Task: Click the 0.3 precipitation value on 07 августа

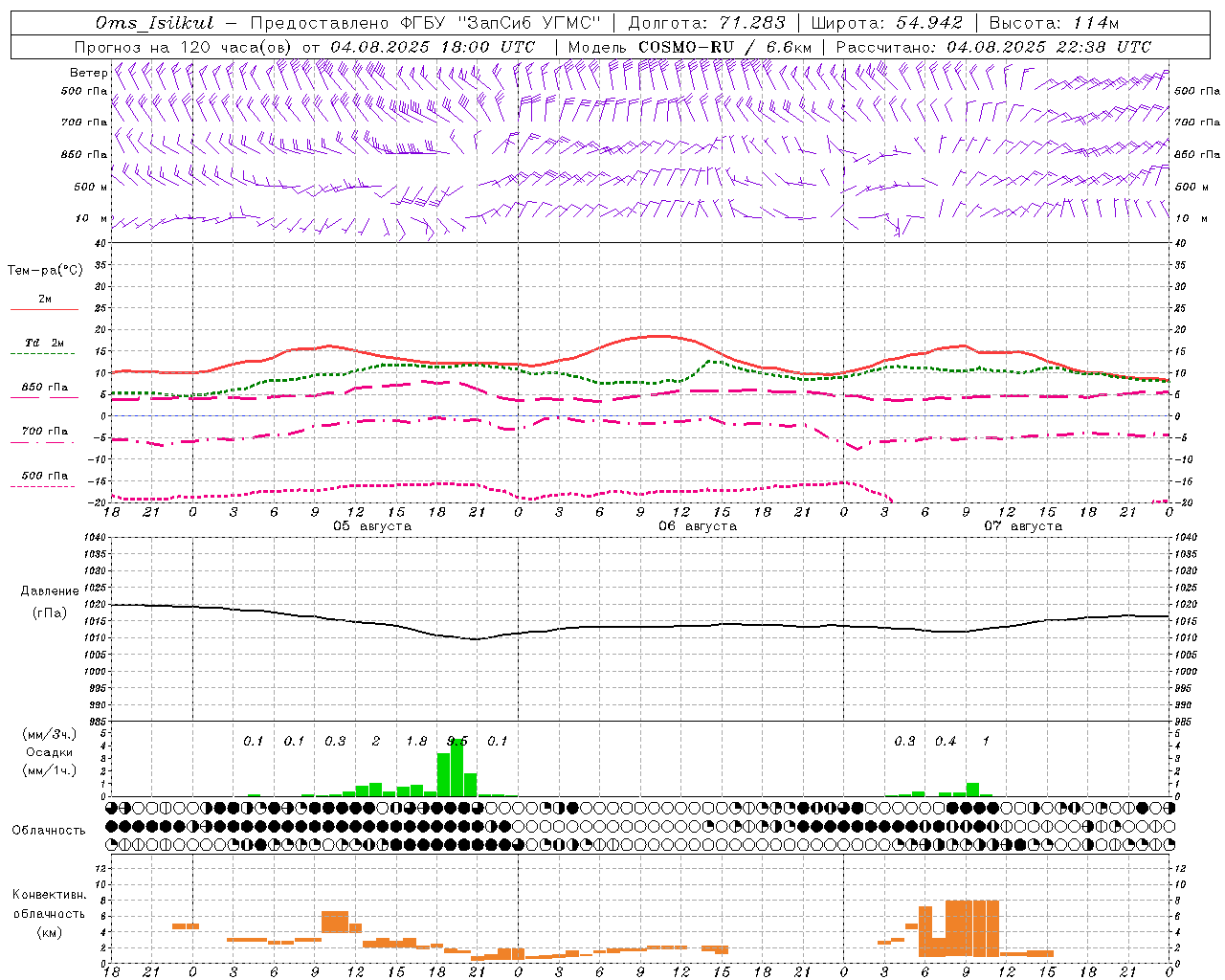Action: [904, 741]
